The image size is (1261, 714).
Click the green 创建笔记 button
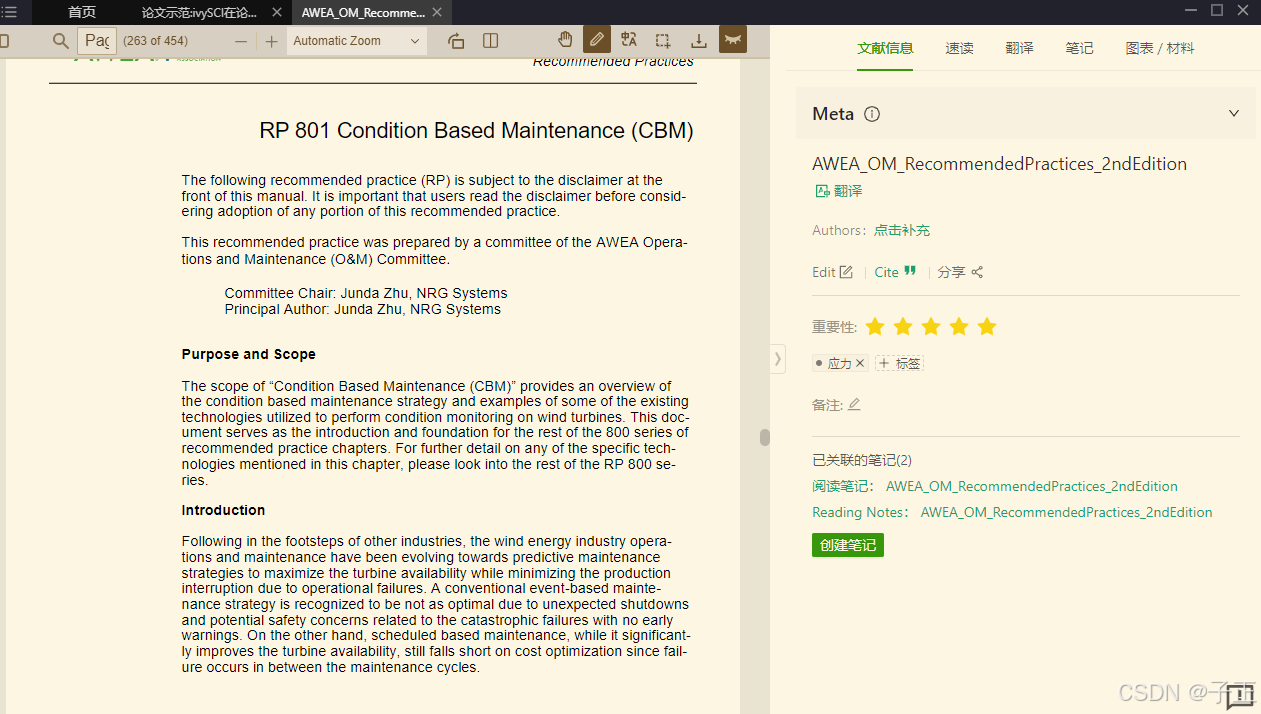coord(848,545)
